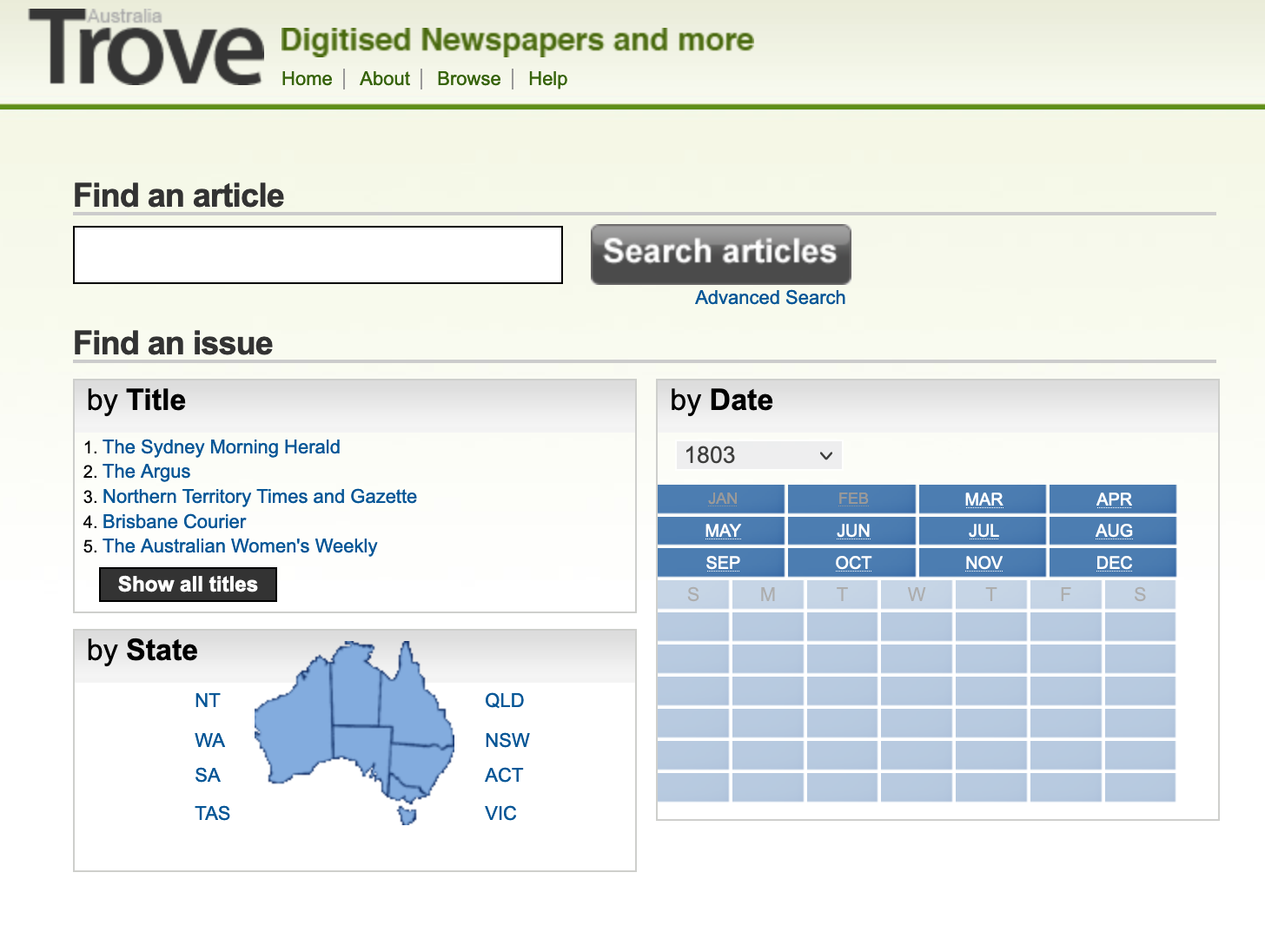Select the MAR month tab

pyautogui.click(x=983, y=499)
